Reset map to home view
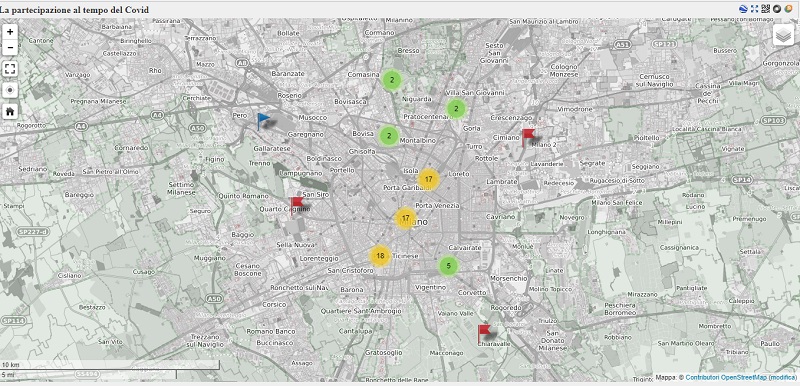Viewport: 800px width, 386px height. click(x=10, y=111)
